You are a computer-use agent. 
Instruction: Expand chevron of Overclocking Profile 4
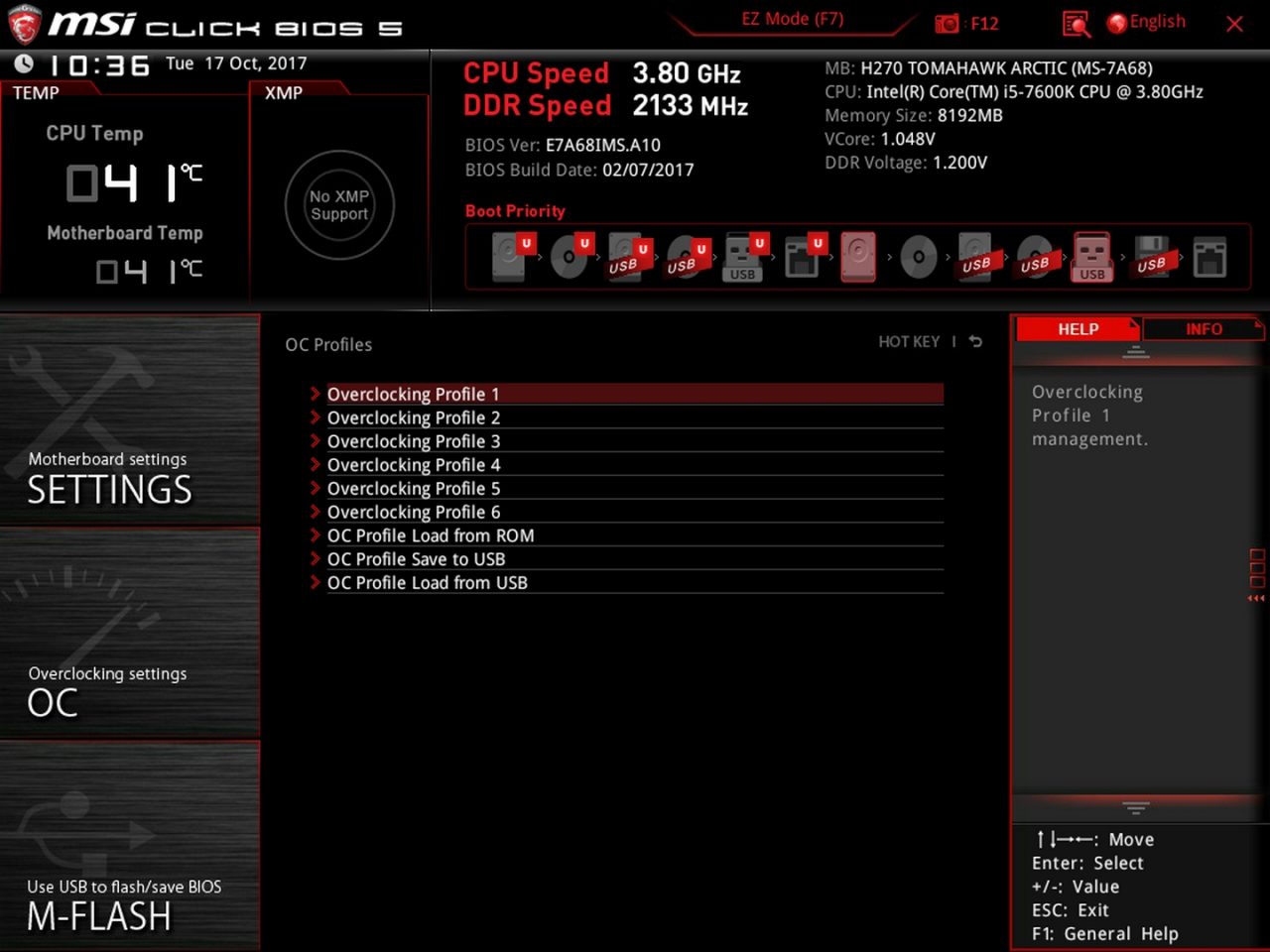(x=316, y=464)
